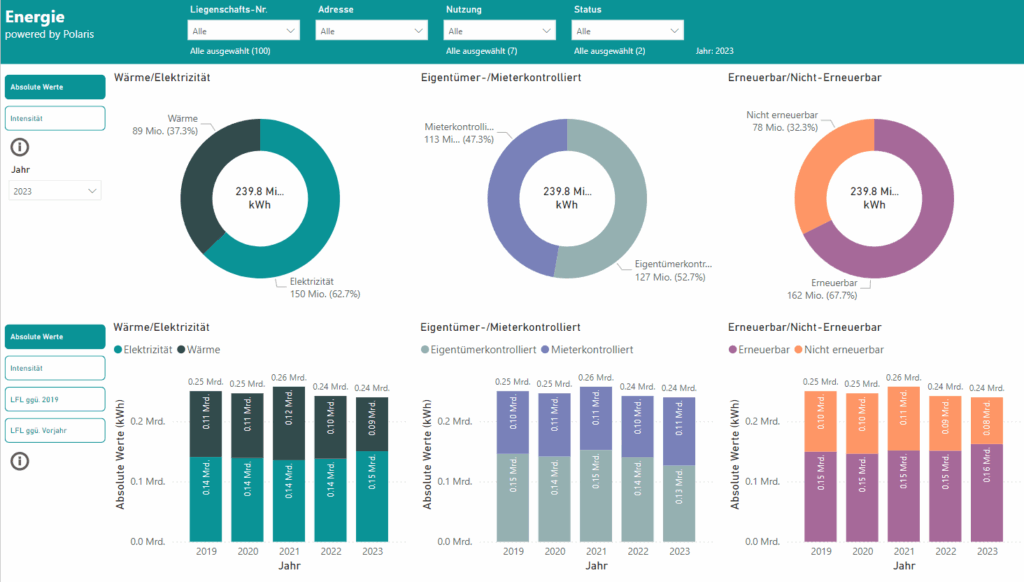Open the Jahr 2023 dropdown
The image size is (1024, 582).
(x=55, y=190)
